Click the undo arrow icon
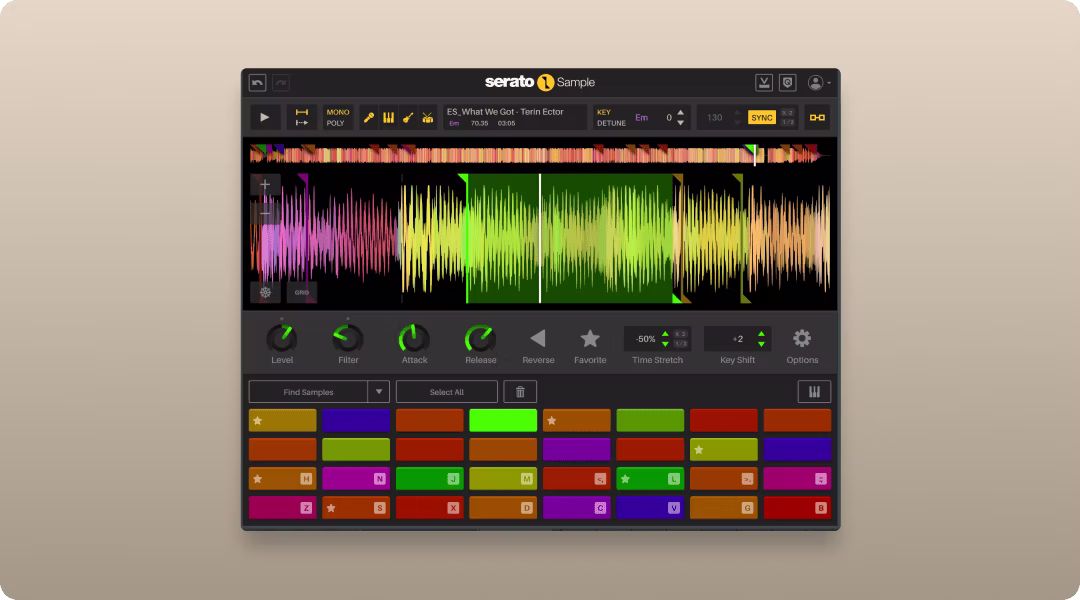 (x=258, y=83)
